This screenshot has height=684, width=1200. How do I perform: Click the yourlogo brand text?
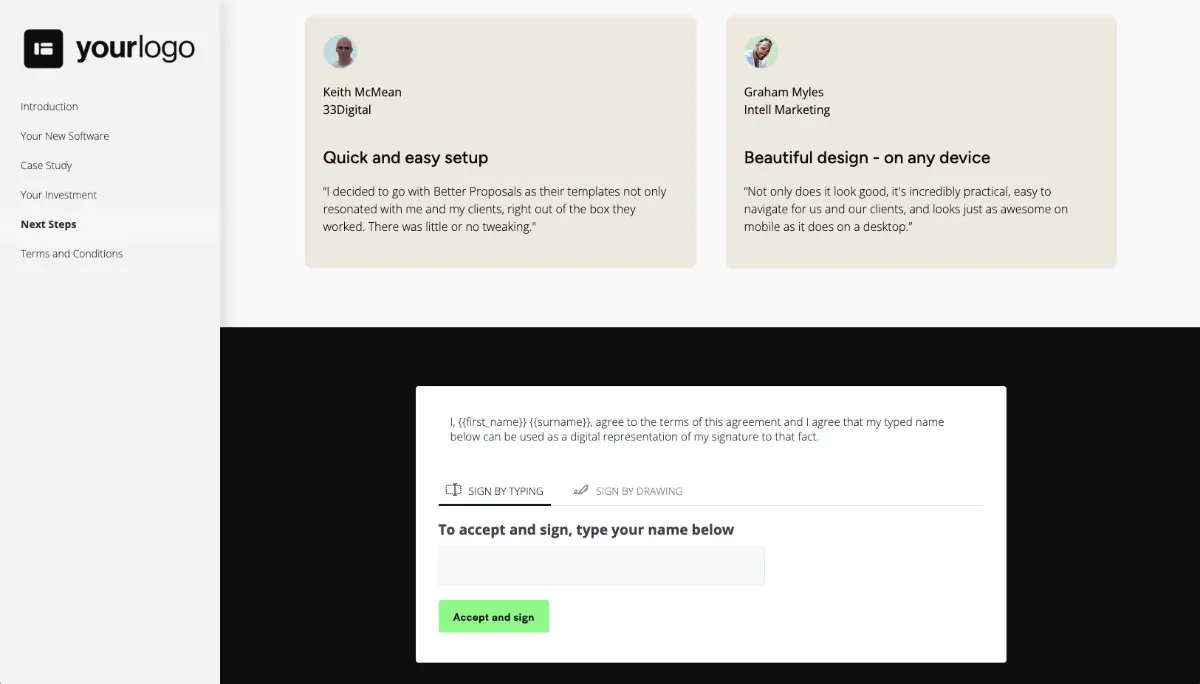point(133,47)
